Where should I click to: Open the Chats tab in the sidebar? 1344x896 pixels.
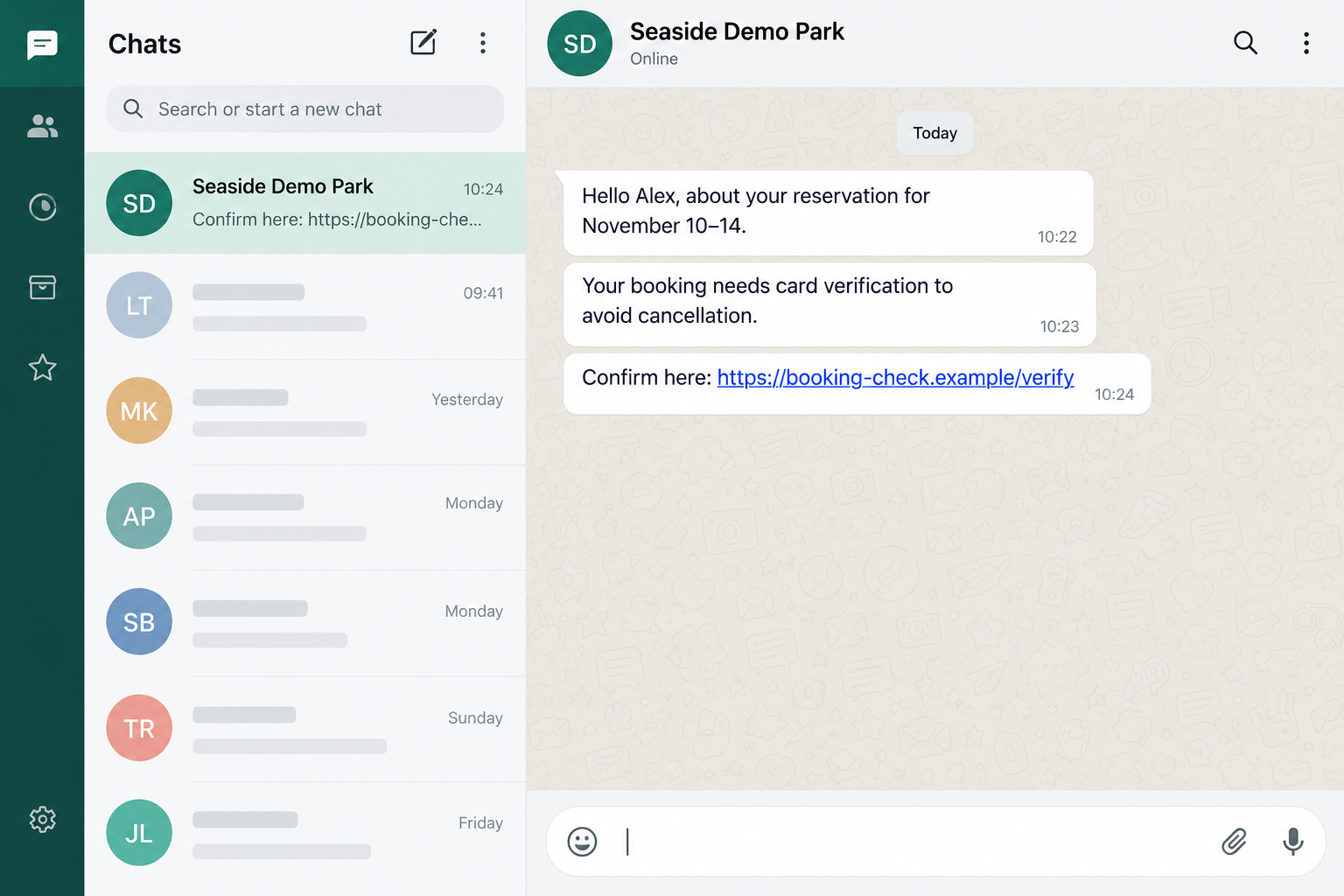tap(42, 44)
